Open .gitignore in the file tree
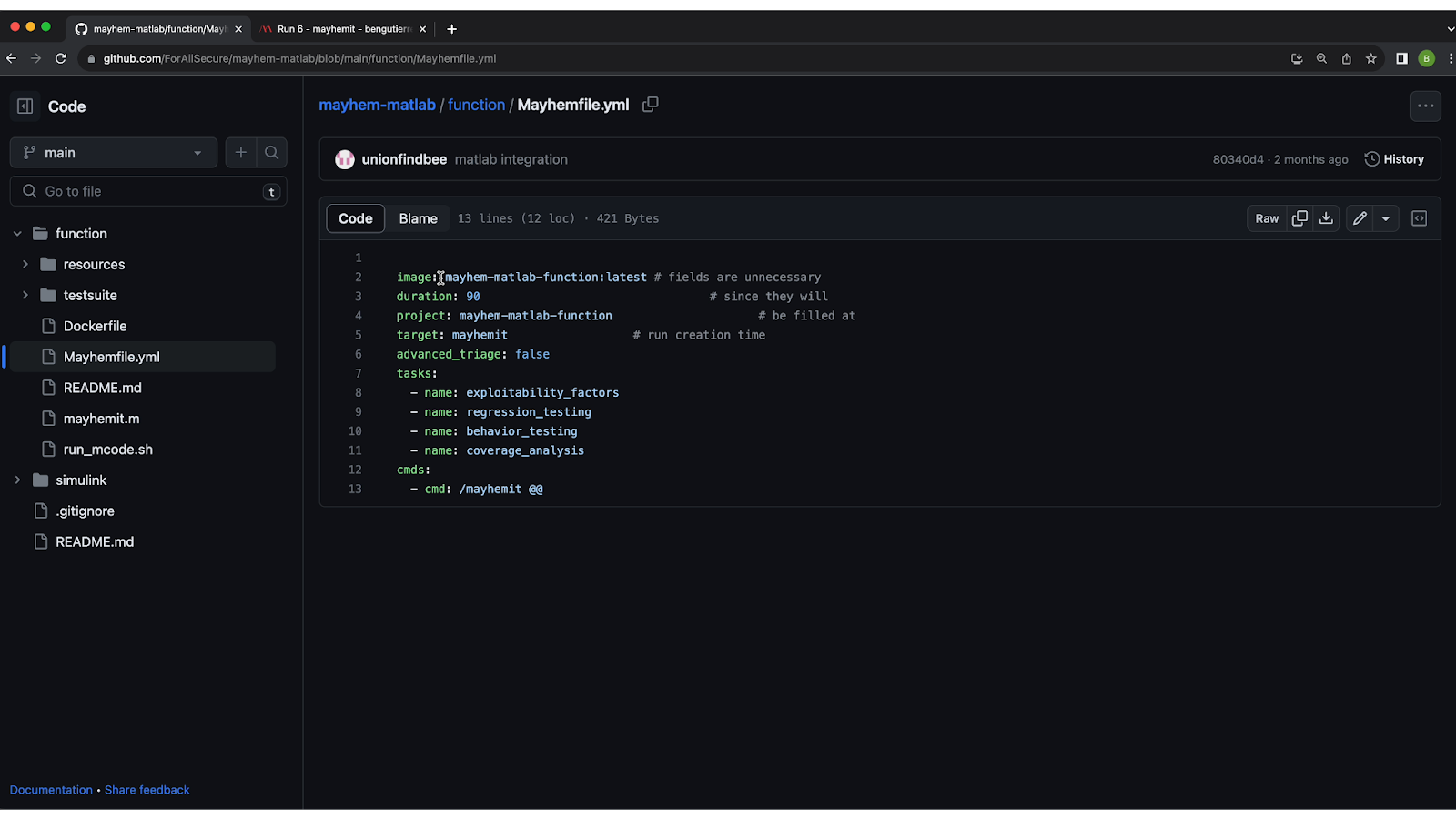Viewport: 1456px width, 819px height. click(x=85, y=511)
